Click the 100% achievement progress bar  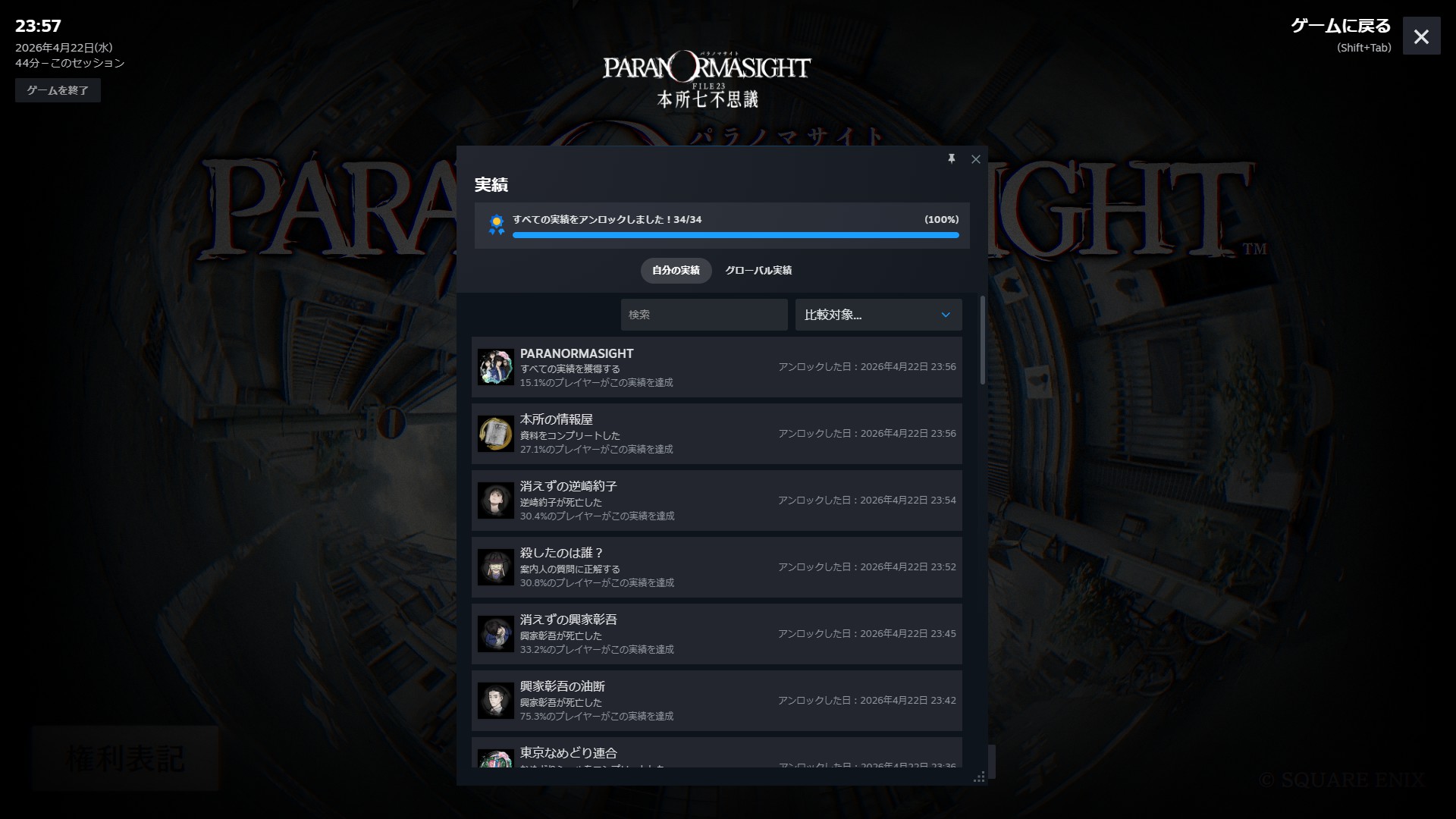pyautogui.click(x=735, y=235)
